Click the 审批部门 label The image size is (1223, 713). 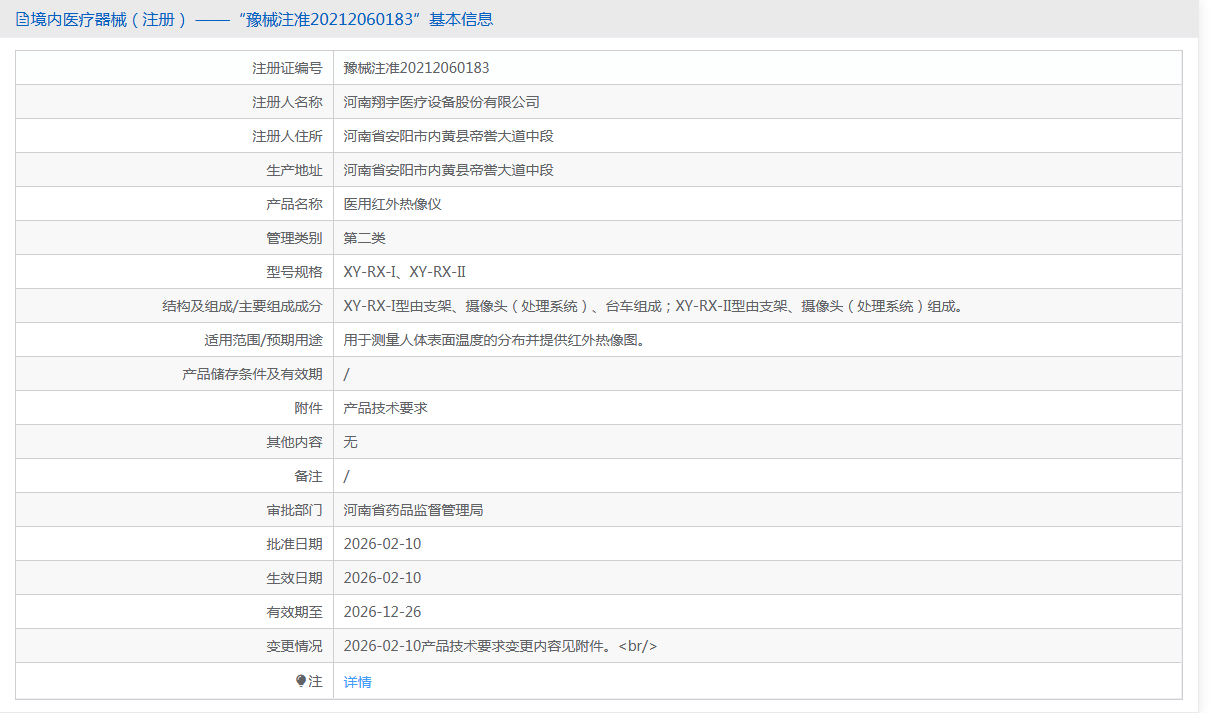(x=294, y=510)
